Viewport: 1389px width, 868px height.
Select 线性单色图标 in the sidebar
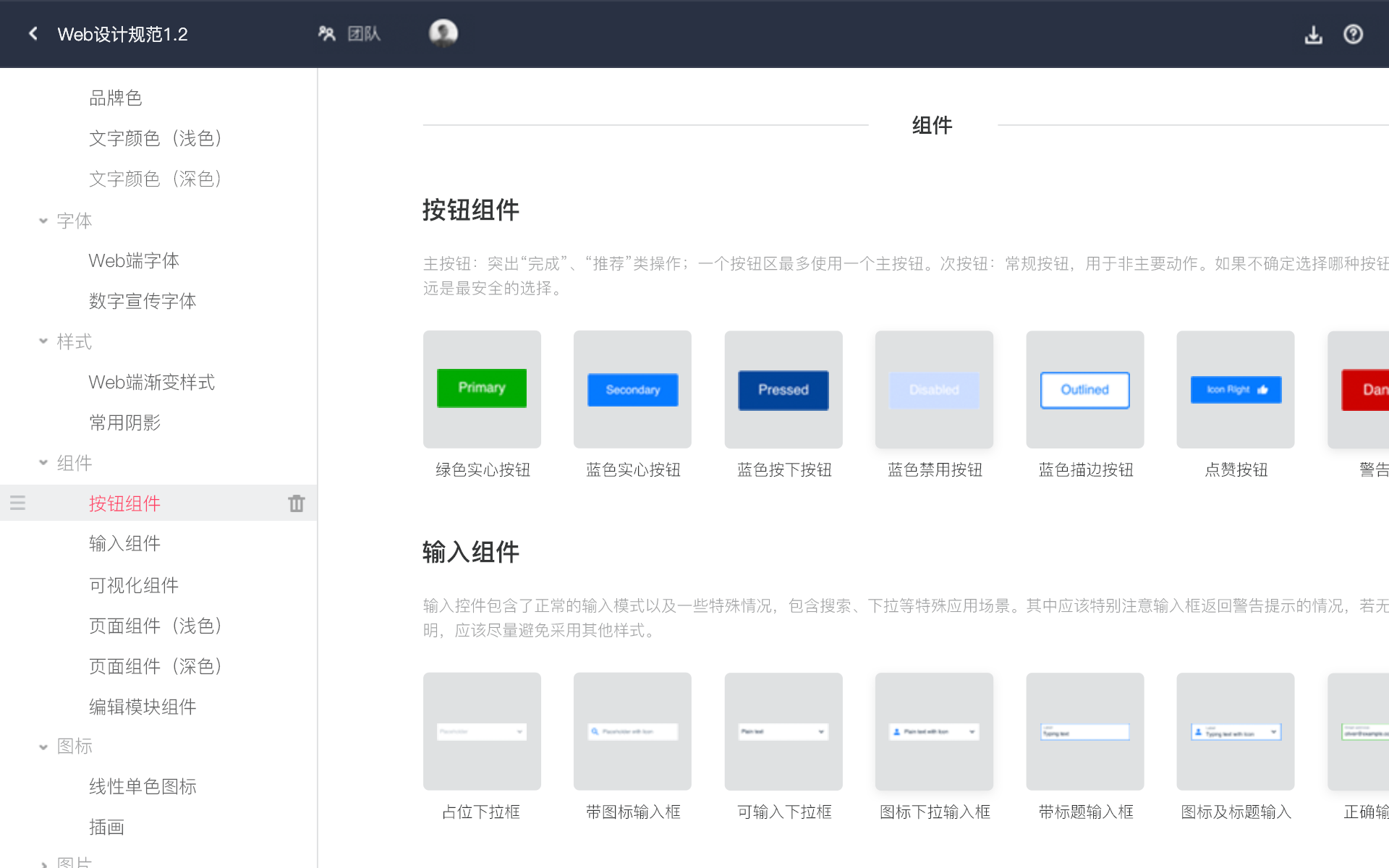pyautogui.click(x=142, y=786)
